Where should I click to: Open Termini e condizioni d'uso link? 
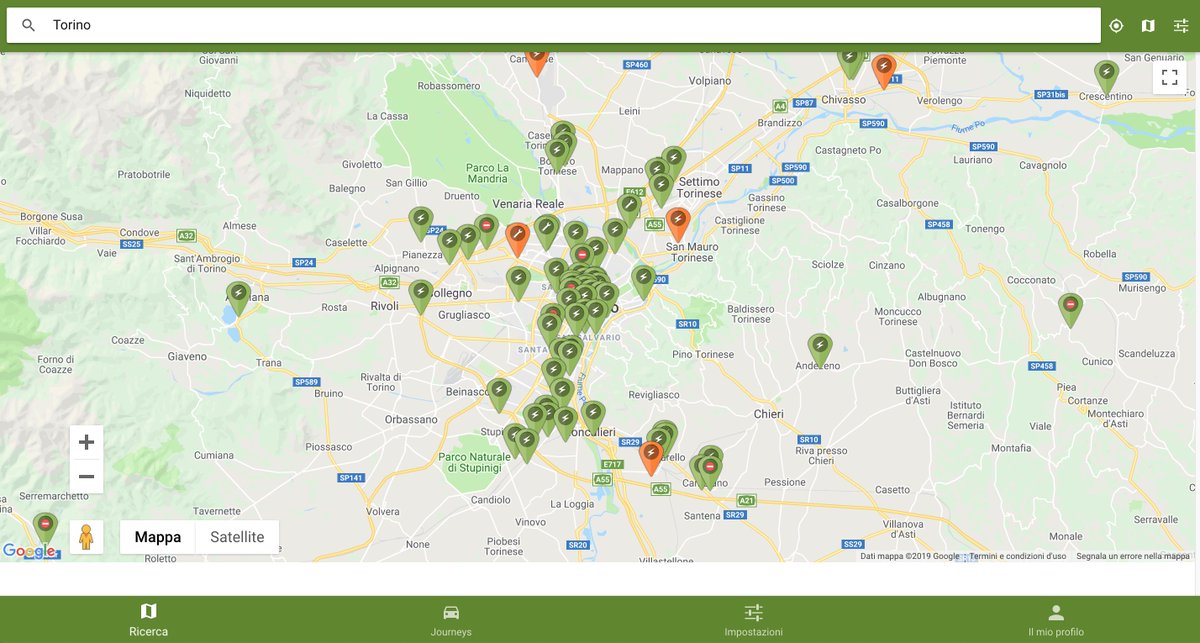[1017, 556]
